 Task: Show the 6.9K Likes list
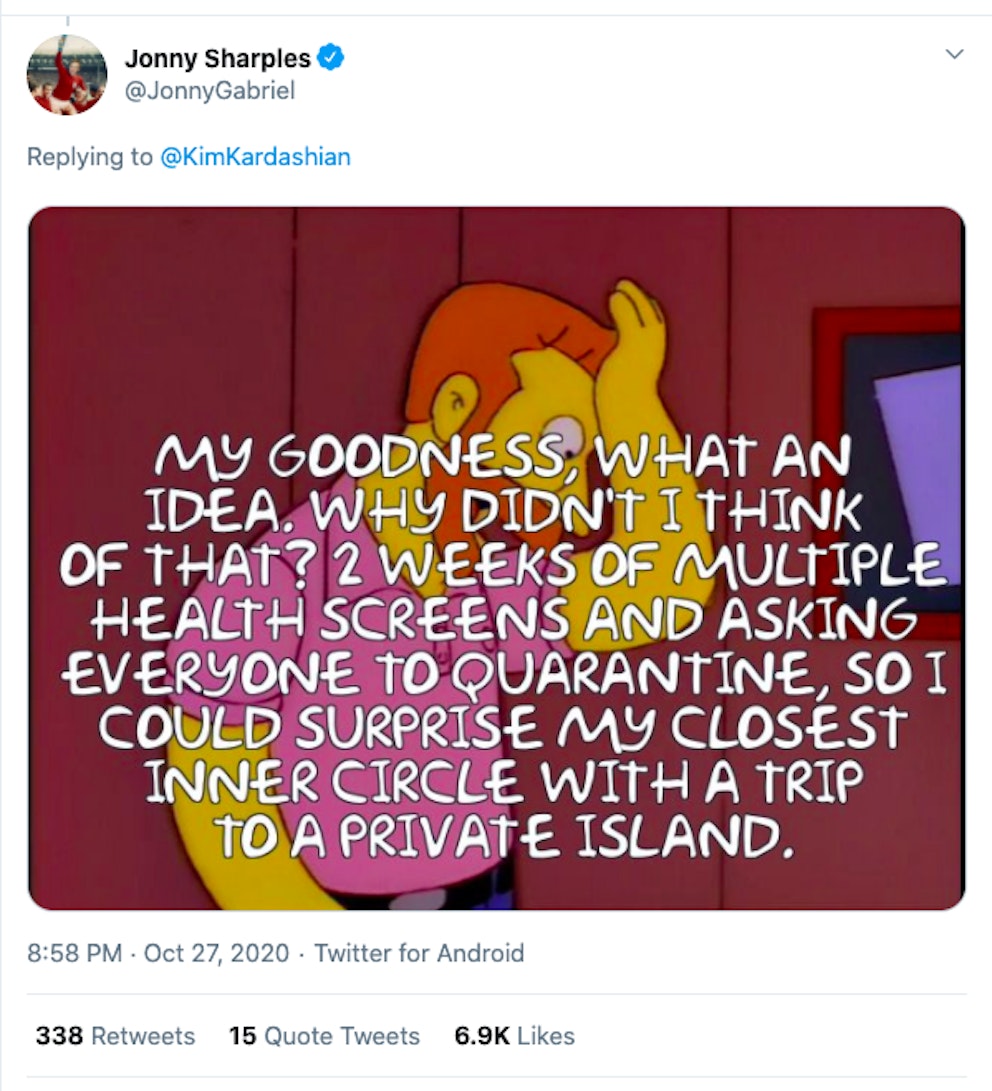[x=514, y=1035]
